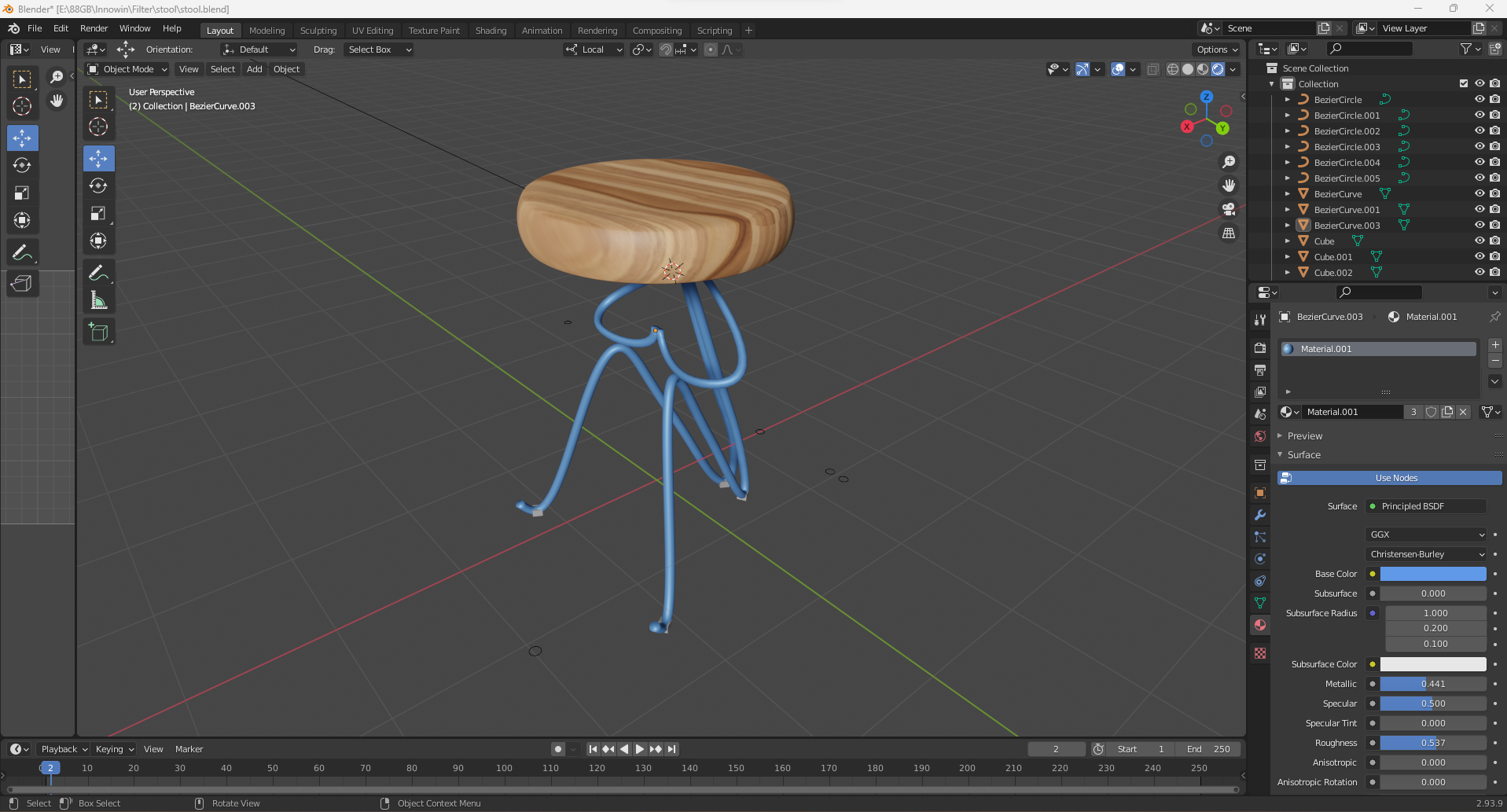Screen dimensions: 1507x812
Task: Disable rendering for BezierCircle.004 camera icon
Action: tap(1494, 163)
